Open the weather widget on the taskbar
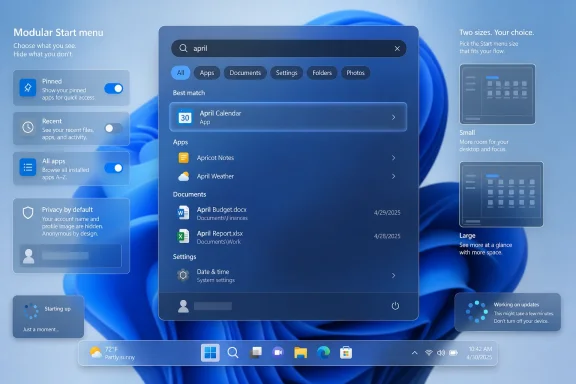This screenshot has width=576, height=384. click(x=112, y=353)
